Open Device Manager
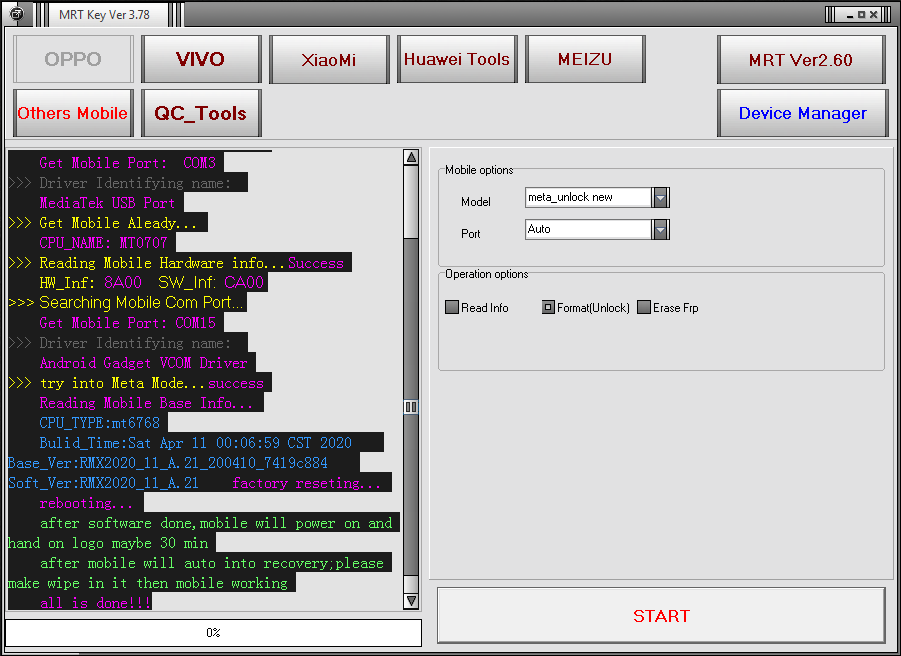 point(803,113)
